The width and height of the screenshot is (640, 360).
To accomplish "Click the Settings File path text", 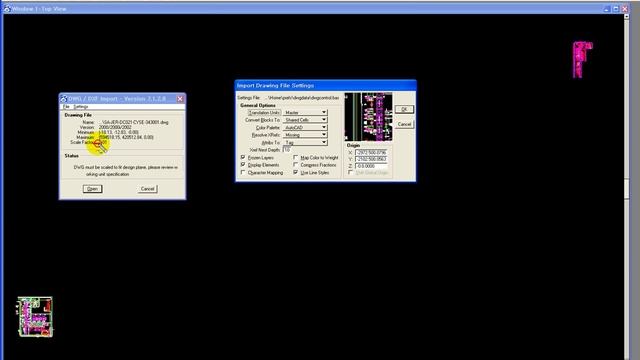I will 303,98.
